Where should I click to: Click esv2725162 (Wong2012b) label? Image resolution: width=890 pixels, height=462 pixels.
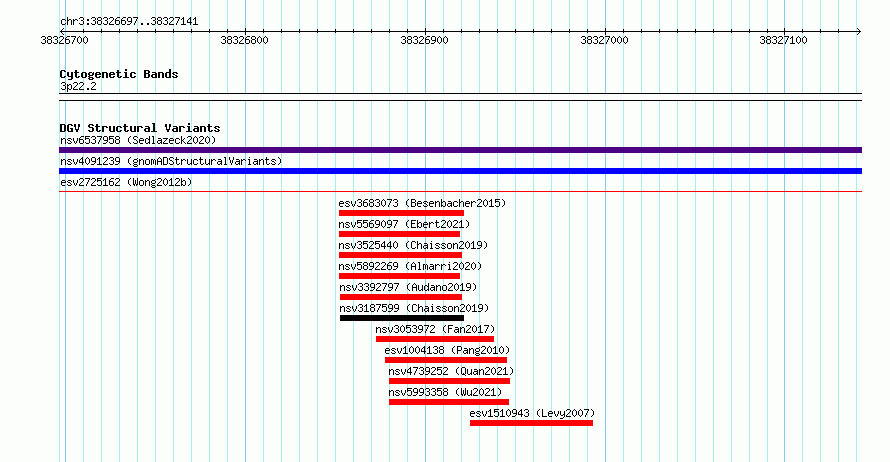point(126,182)
